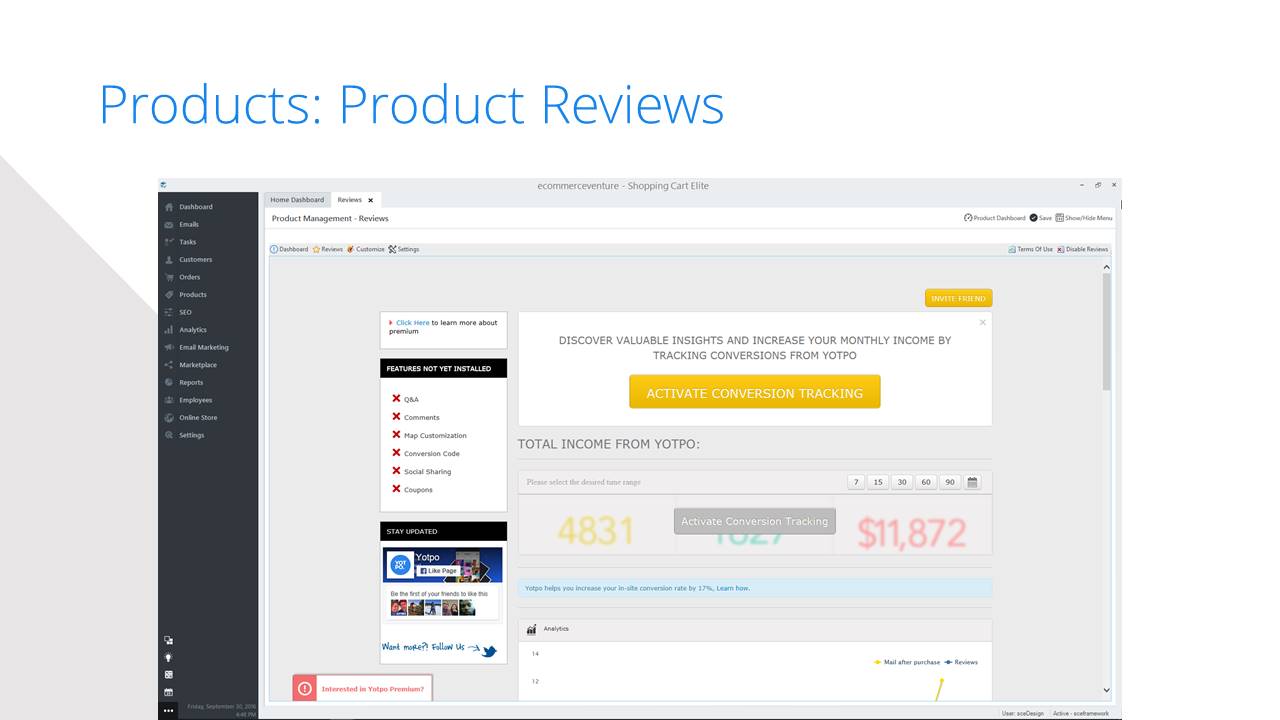Open the SEO section
The image size is (1280, 720).
(185, 312)
